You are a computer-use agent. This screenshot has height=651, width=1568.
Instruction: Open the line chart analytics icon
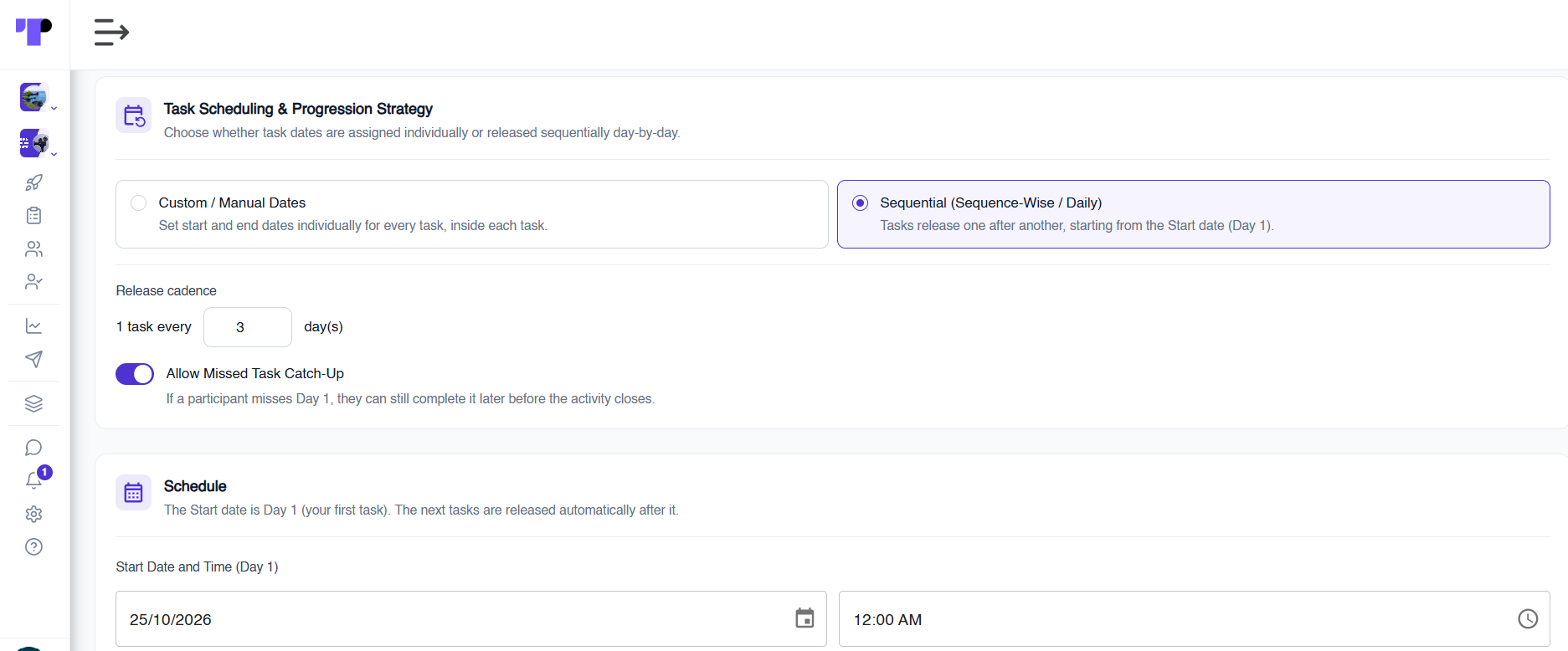[x=33, y=325]
